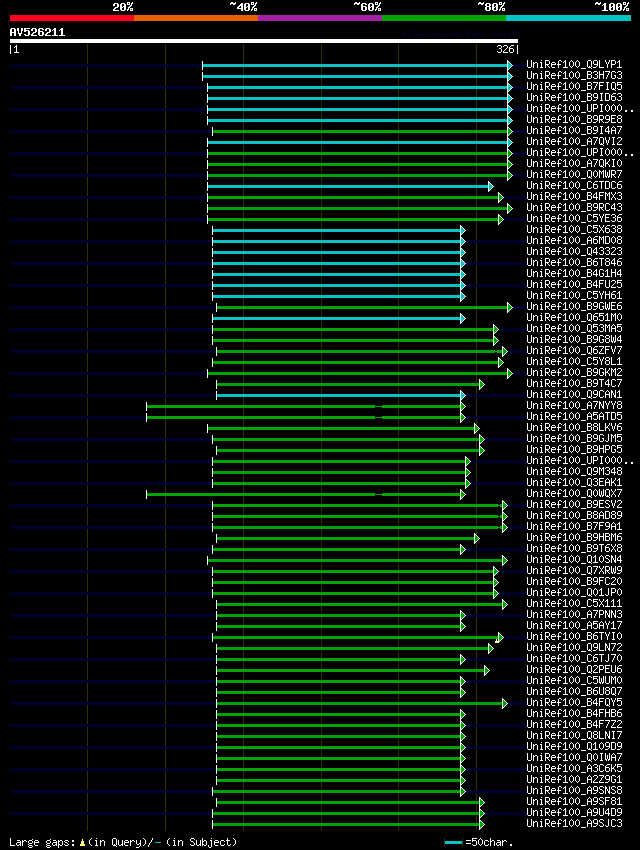Viewport: 640px width, 850px height.
Task: Click the cyan 50char scale bar in legend
Action: [x=453, y=842]
